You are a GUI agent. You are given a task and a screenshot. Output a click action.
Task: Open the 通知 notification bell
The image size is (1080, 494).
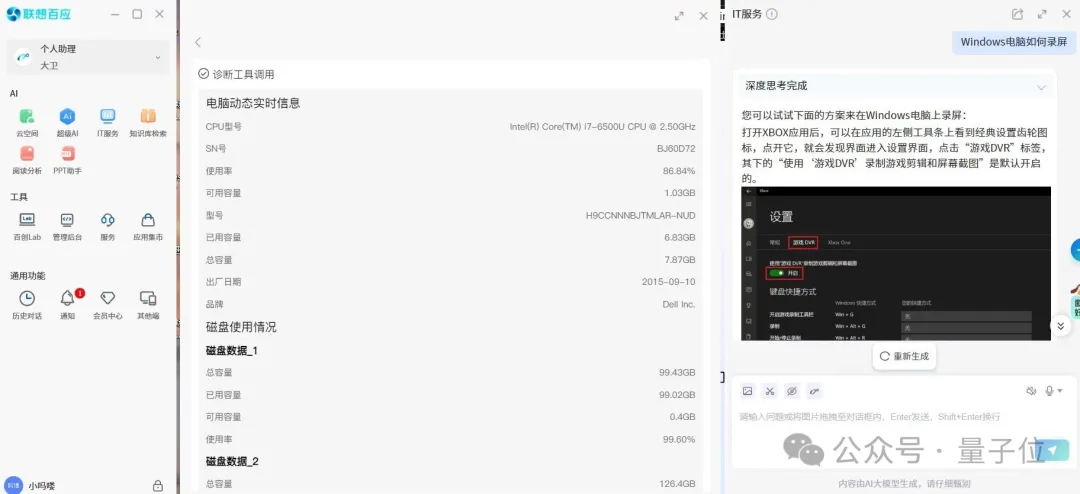[67, 298]
